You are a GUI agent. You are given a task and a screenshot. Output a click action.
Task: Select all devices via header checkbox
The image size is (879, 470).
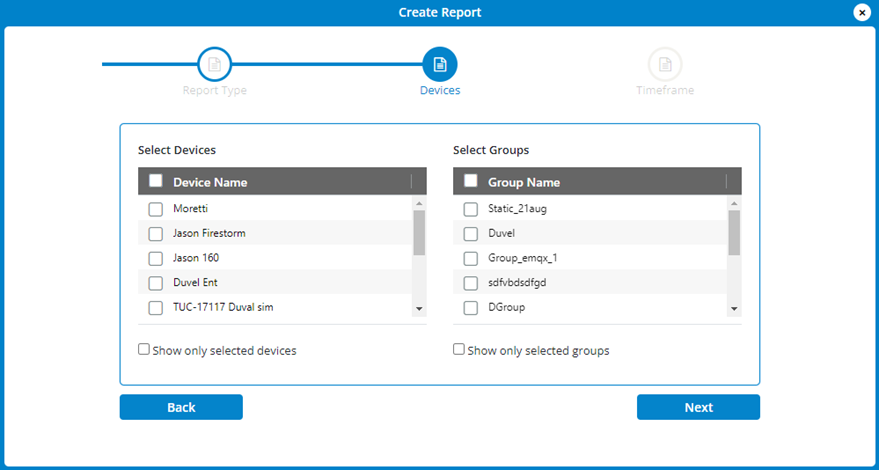pyautogui.click(x=155, y=181)
